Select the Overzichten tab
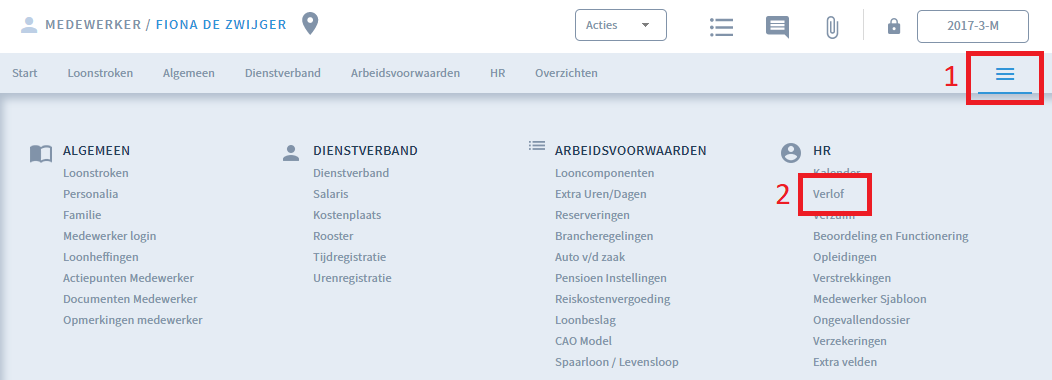Image resolution: width=1052 pixels, height=380 pixels. click(566, 73)
